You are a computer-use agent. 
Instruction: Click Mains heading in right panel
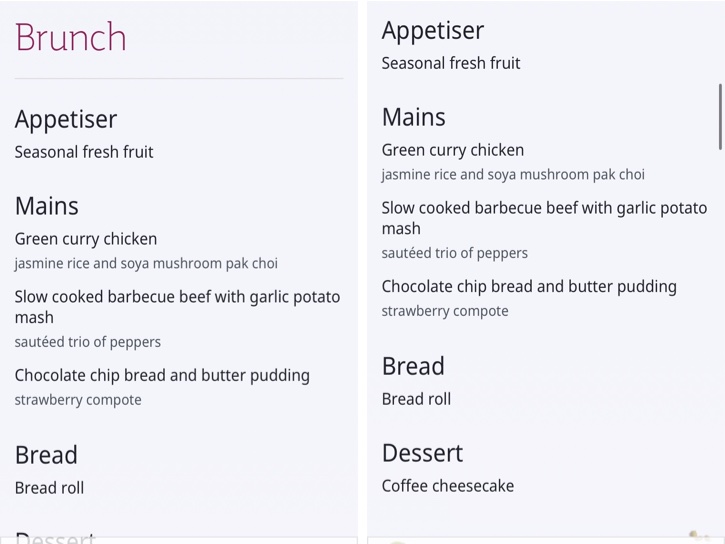413,117
